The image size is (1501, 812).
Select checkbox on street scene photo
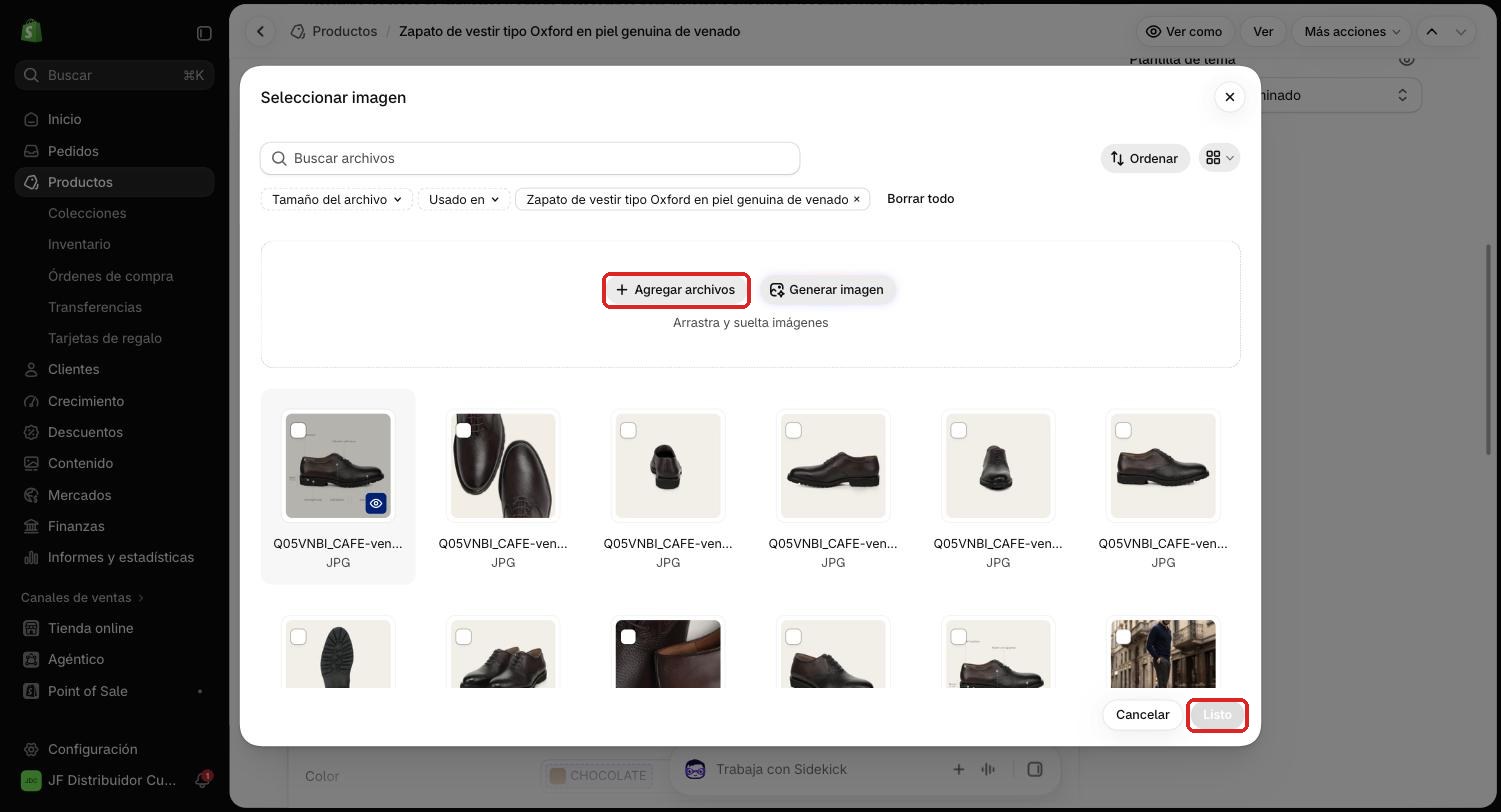pos(1123,636)
